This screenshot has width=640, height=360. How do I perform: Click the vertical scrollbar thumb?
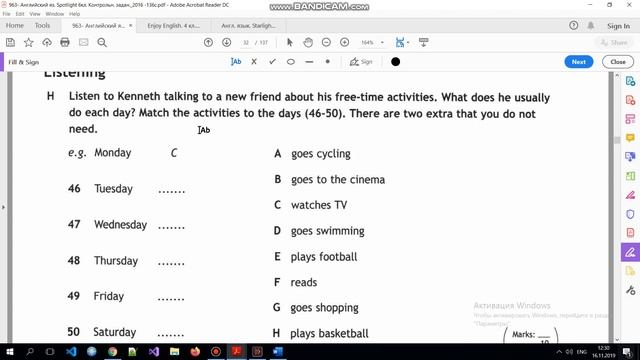(617, 140)
